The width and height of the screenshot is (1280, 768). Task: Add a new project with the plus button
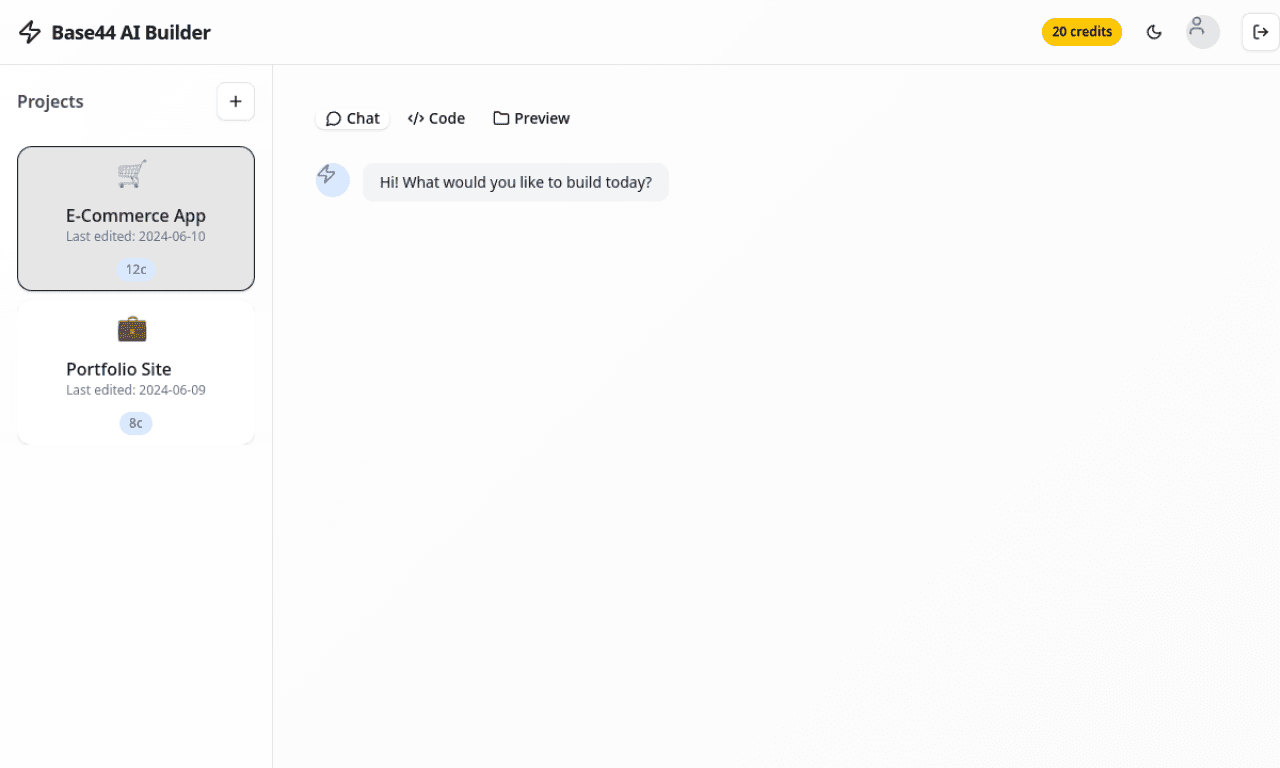(236, 101)
